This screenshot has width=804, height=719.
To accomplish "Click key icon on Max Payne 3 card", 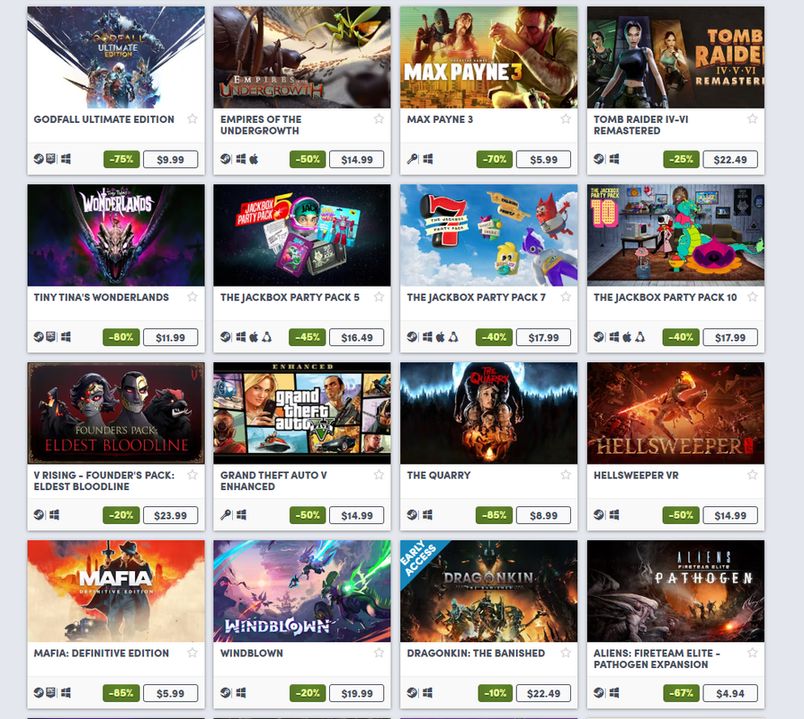I will [x=412, y=159].
